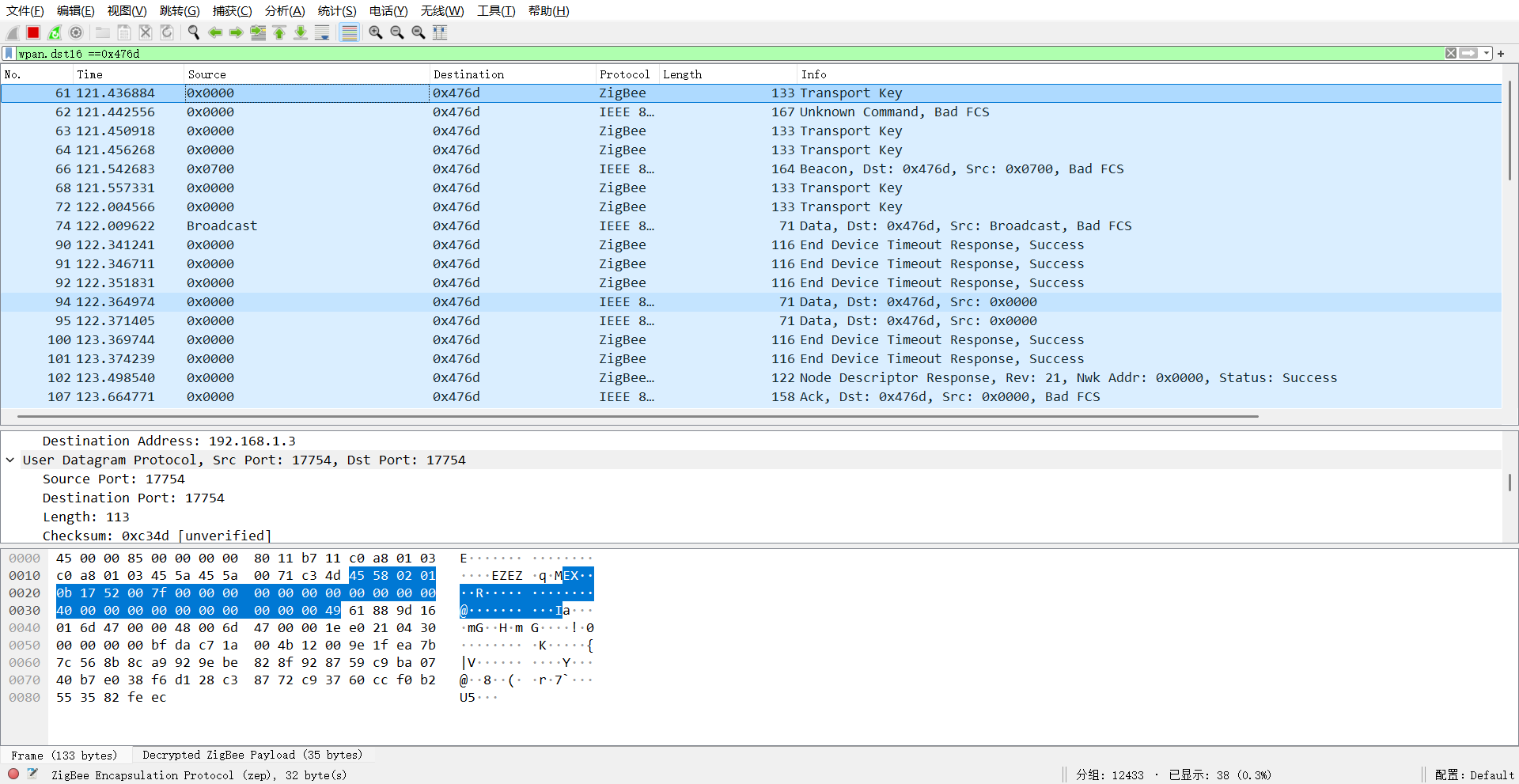Open the 文件(F) menu
The height and width of the screenshot is (784, 1519).
point(25,10)
